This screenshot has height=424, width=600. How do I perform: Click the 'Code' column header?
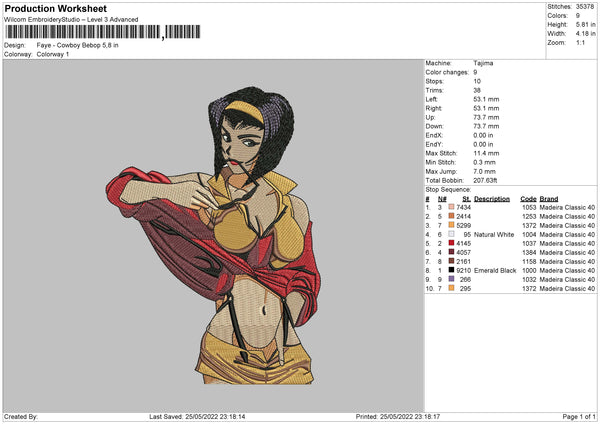pyautogui.click(x=528, y=199)
